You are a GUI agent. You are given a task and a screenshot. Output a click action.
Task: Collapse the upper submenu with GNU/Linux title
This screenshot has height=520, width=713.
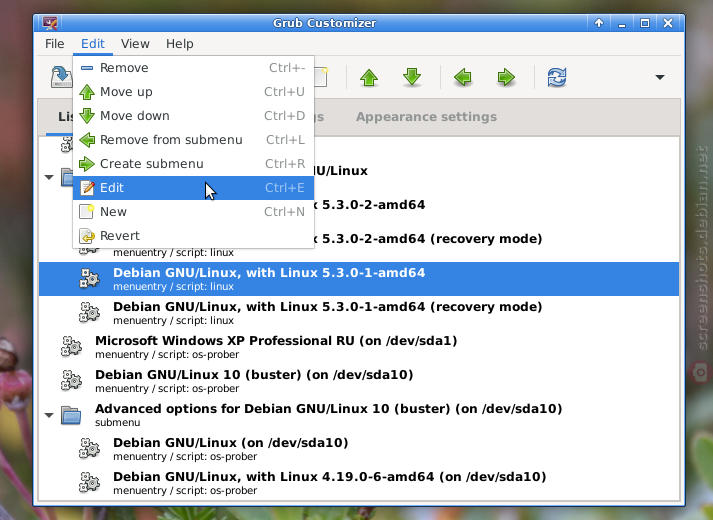(x=49, y=177)
